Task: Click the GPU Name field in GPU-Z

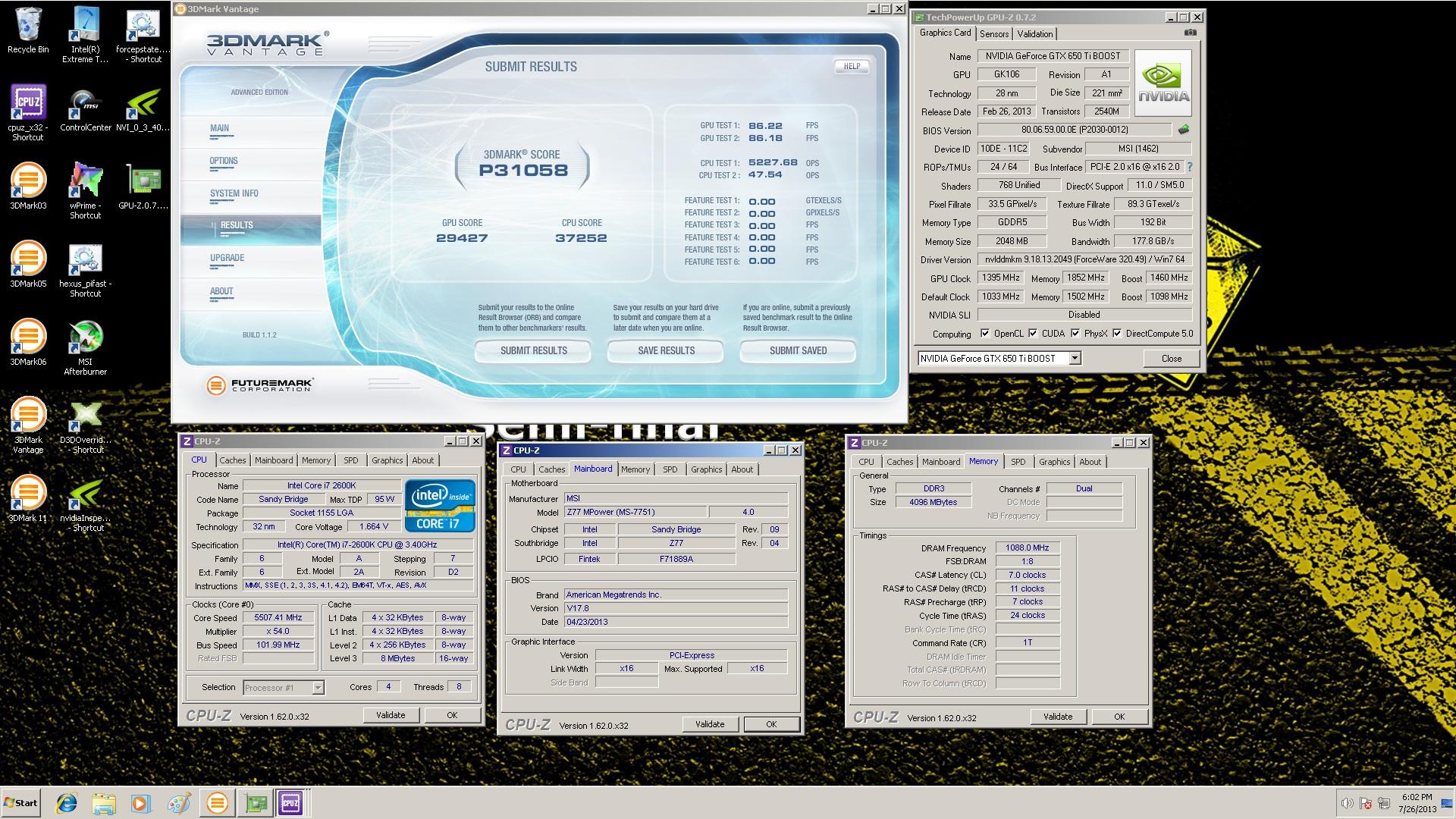Action: point(1053,56)
